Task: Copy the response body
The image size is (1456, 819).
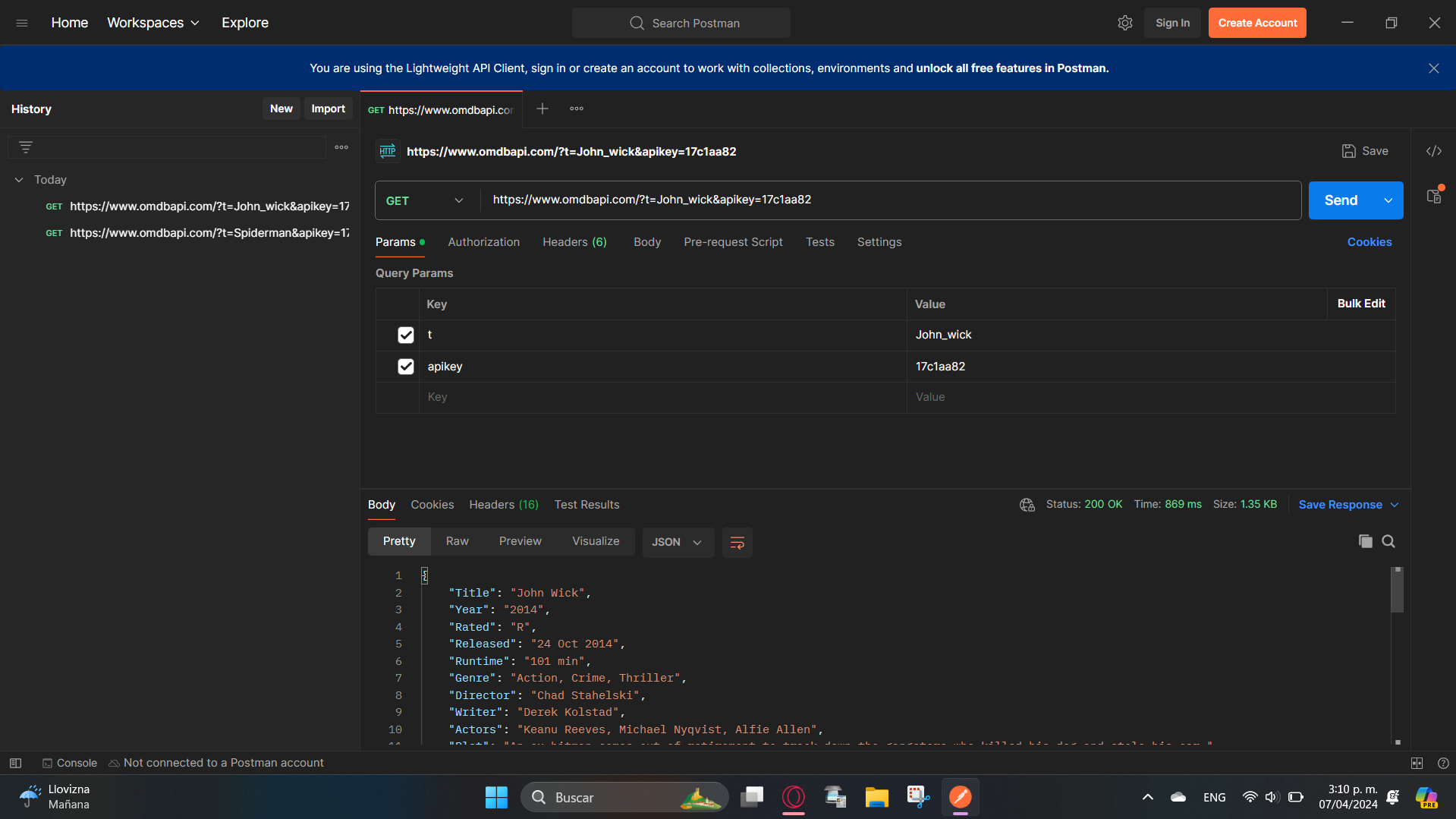Action: click(1365, 541)
